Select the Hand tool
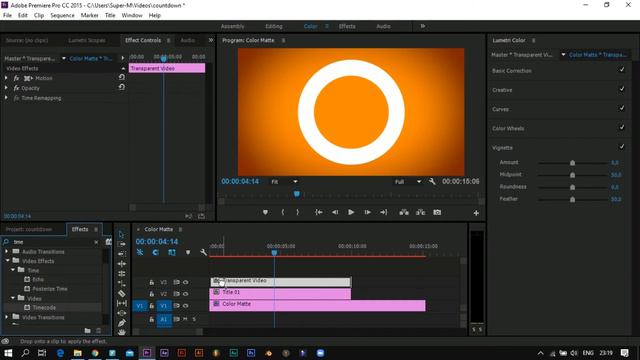Image resolution: width=640 pixels, height=360 pixels. tap(122, 332)
